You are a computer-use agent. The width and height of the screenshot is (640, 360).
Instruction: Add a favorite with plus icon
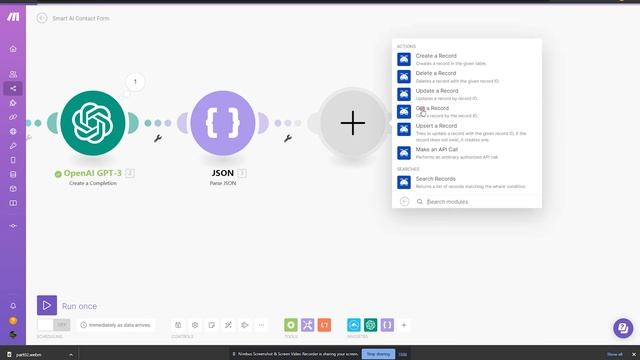tap(404, 325)
